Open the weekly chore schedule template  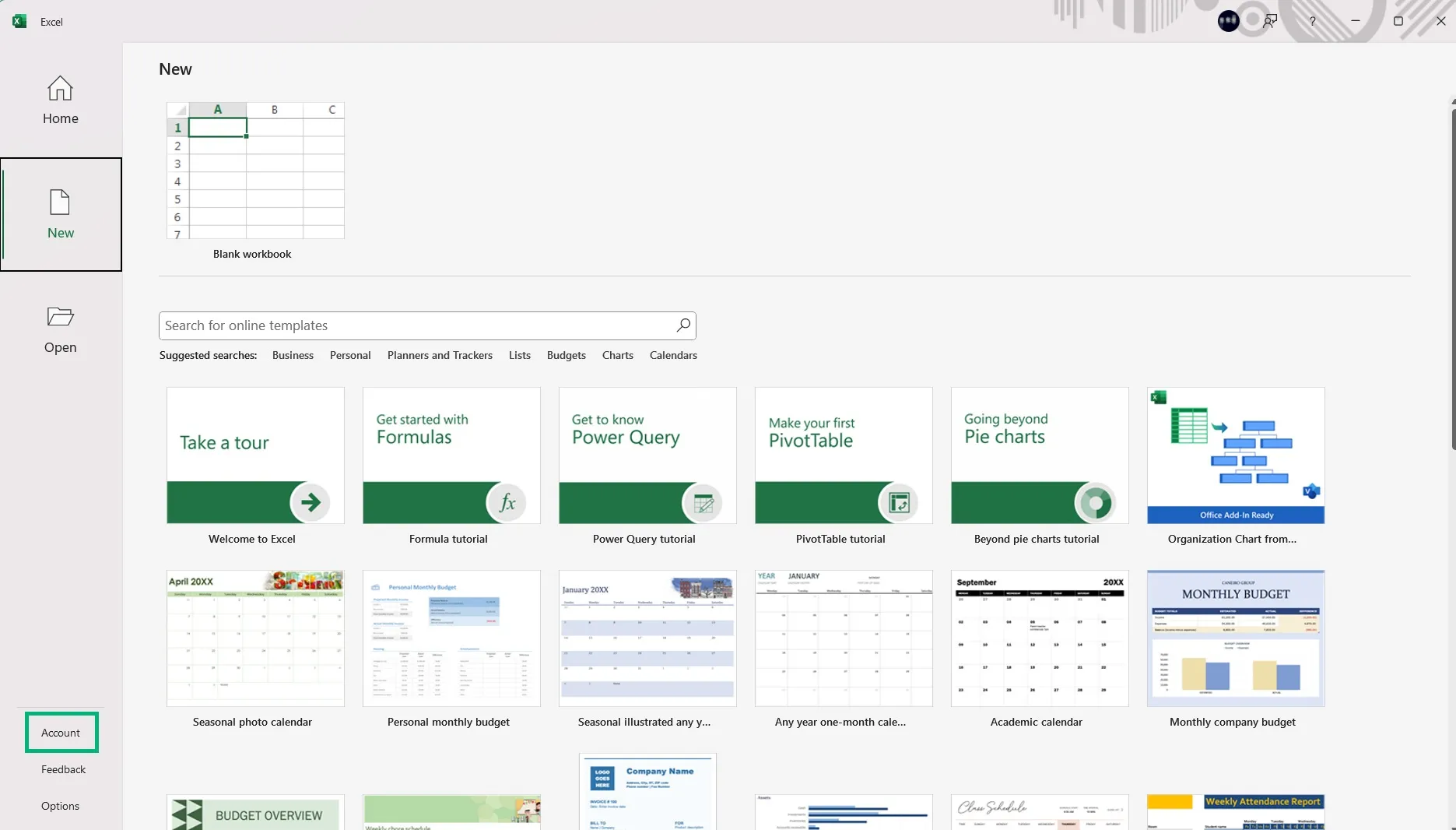click(x=451, y=812)
